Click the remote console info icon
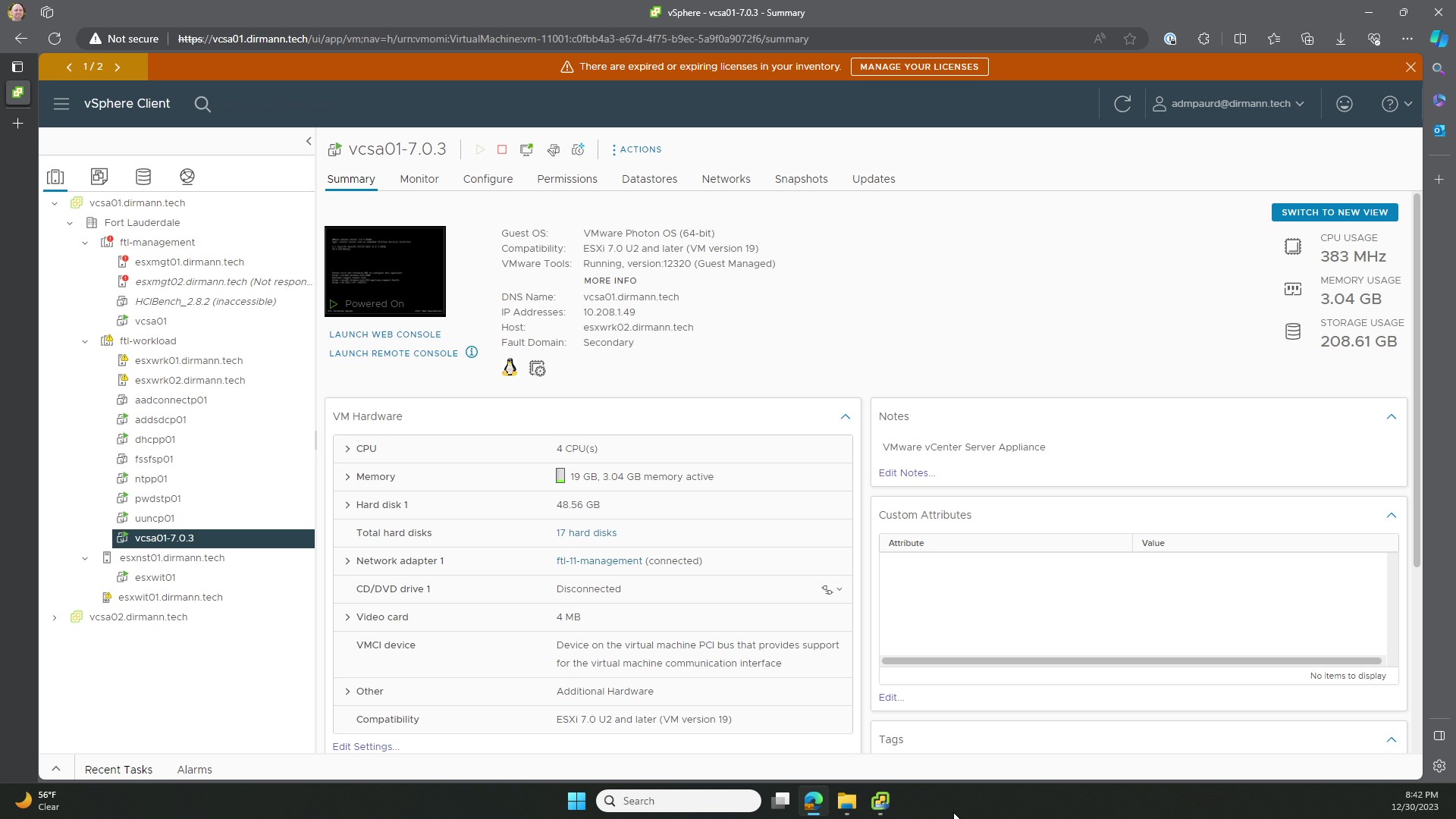This screenshot has width=1456, height=819. [472, 353]
